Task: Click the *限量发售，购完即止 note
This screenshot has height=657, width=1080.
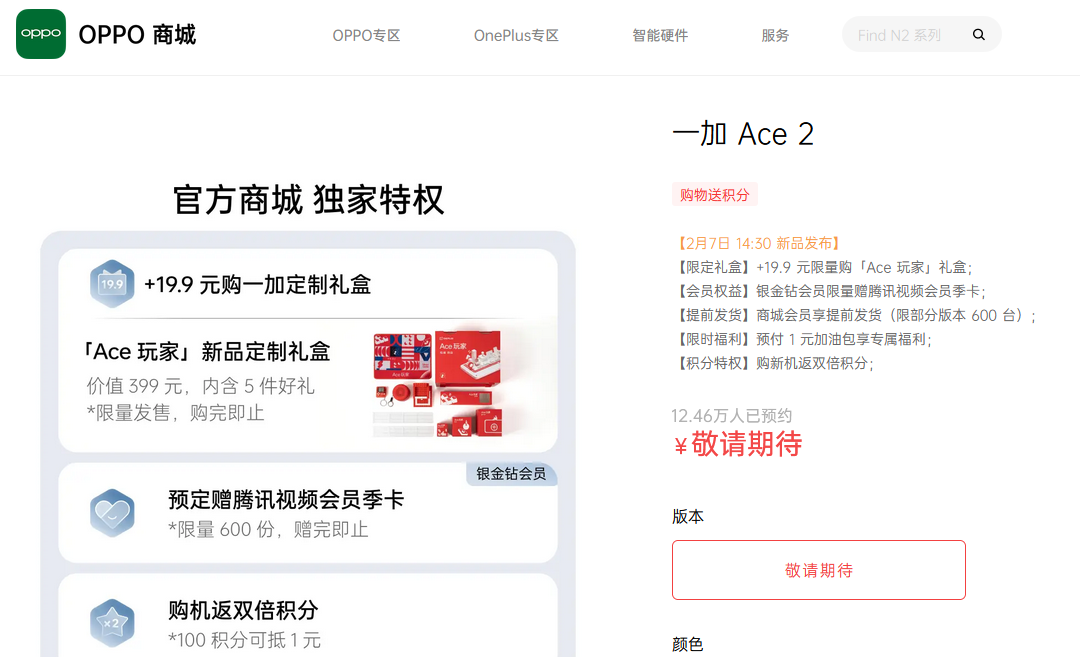Action: [176, 413]
